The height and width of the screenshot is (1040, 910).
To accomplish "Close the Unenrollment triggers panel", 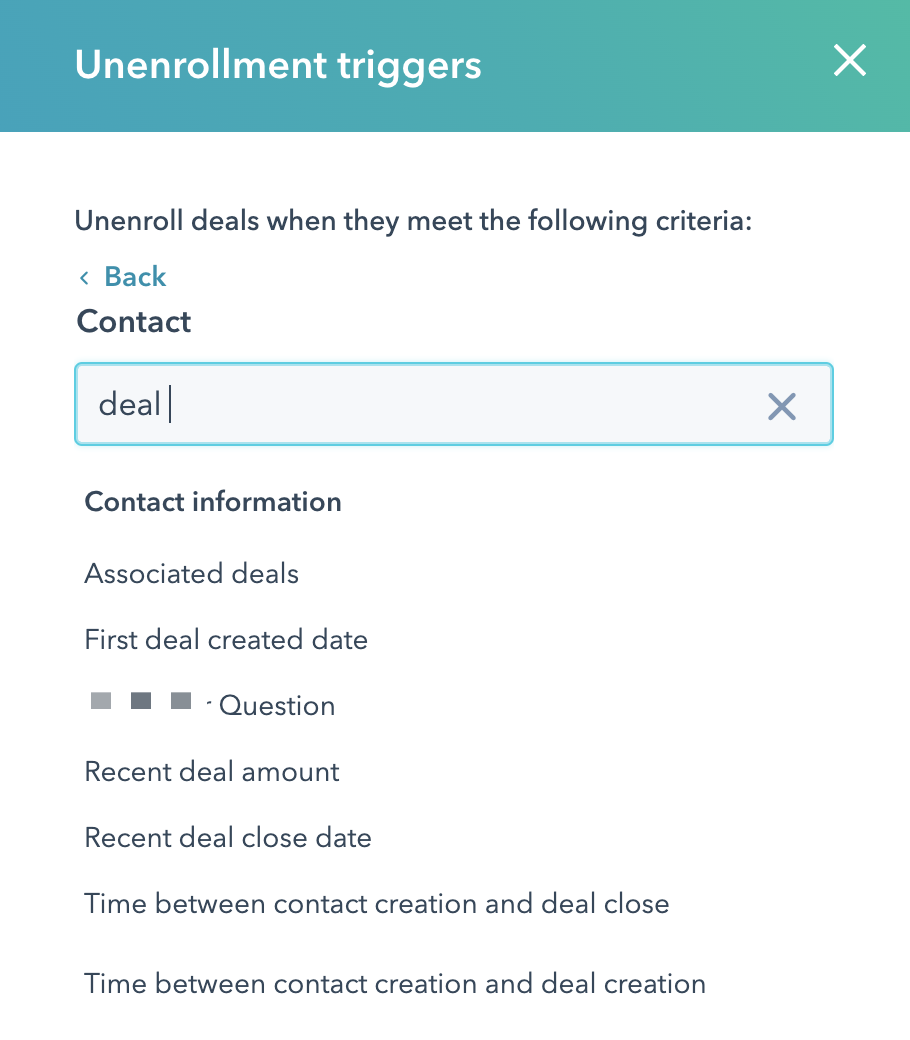I will point(849,62).
